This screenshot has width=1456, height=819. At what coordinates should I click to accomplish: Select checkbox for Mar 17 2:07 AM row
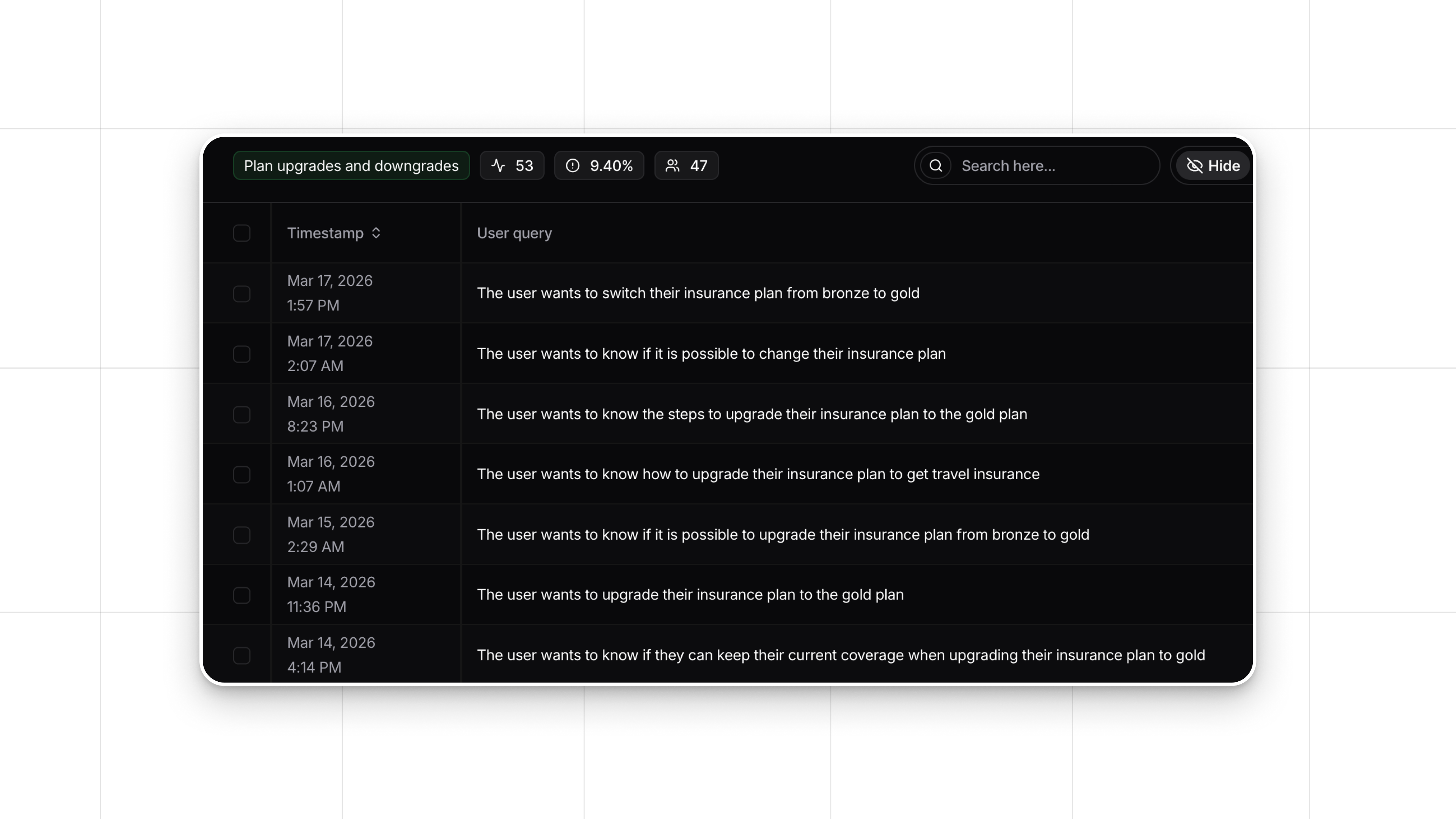(x=242, y=354)
